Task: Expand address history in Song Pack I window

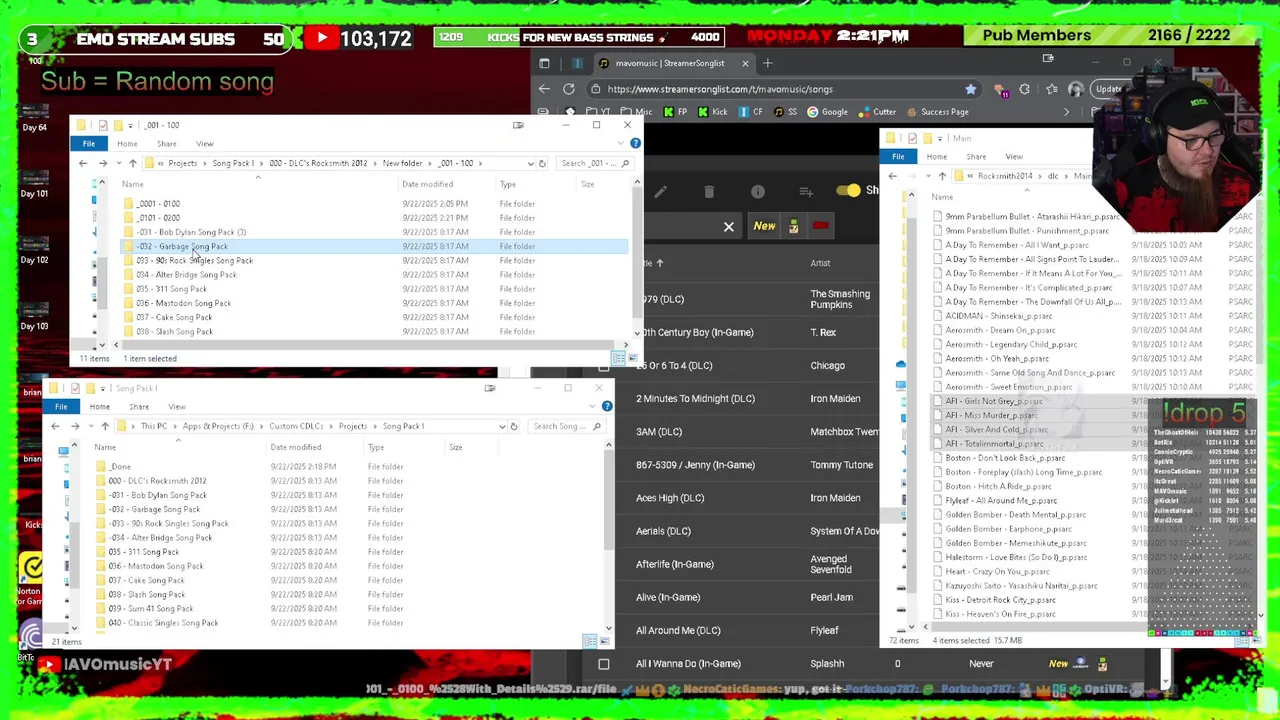Action: click(x=502, y=426)
